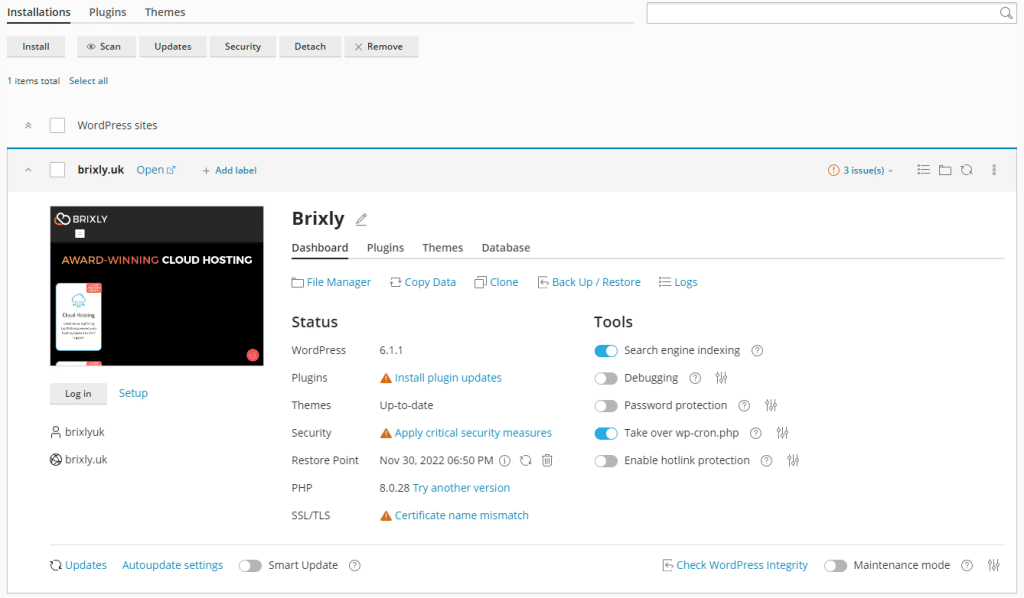Image resolution: width=1024 pixels, height=598 pixels.
Task: Open help for Search engine indexing
Action: [x=757, y=351]
